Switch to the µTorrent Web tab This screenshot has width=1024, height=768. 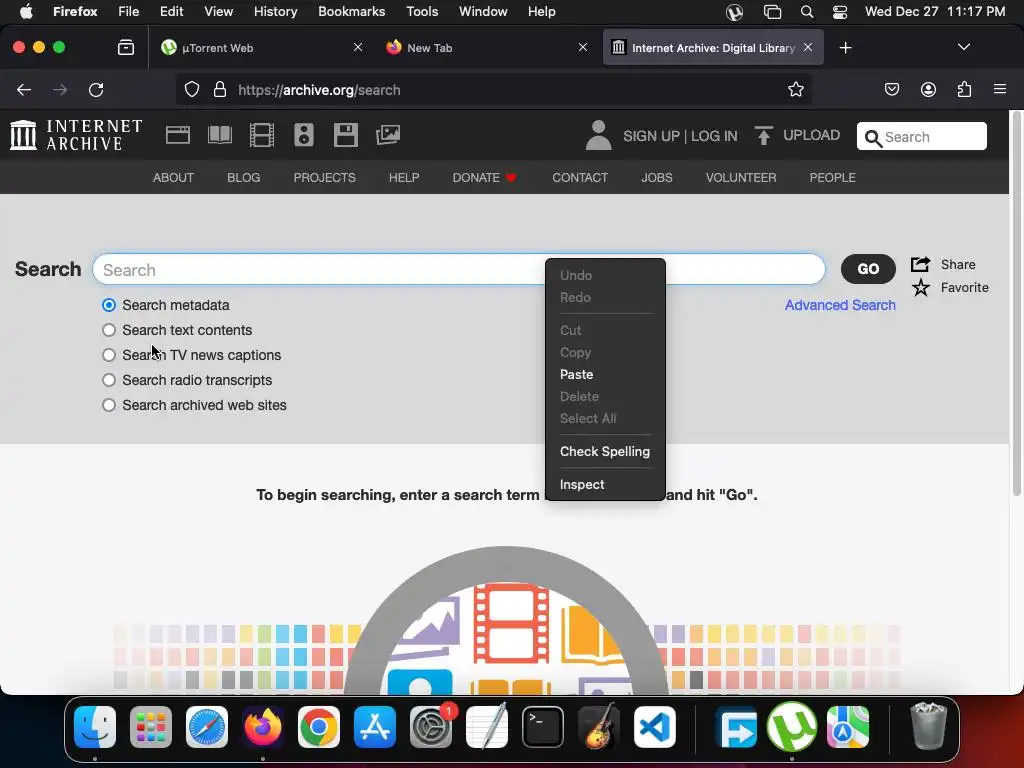pos(261,48)
